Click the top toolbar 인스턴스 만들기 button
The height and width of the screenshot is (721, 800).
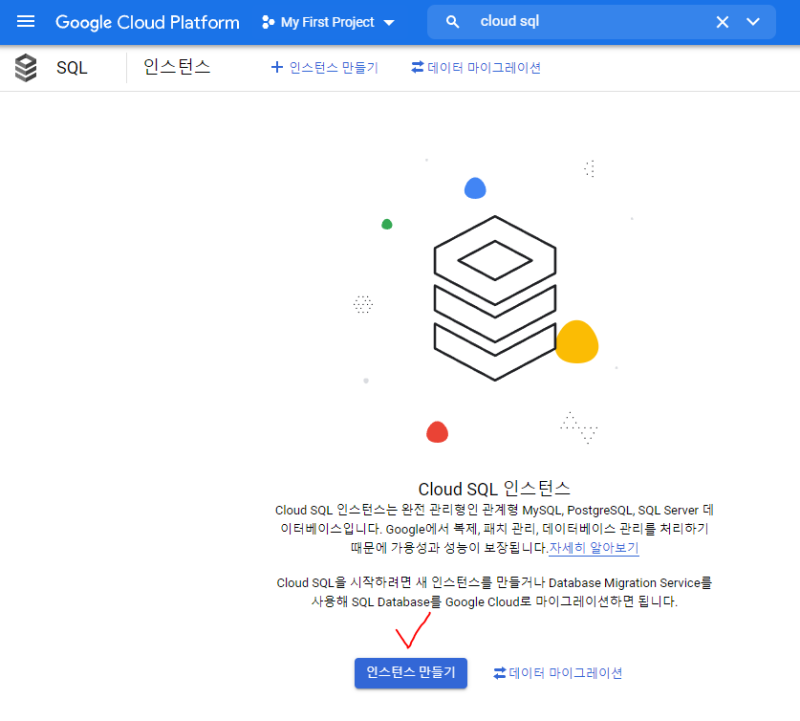pos(324,67)
